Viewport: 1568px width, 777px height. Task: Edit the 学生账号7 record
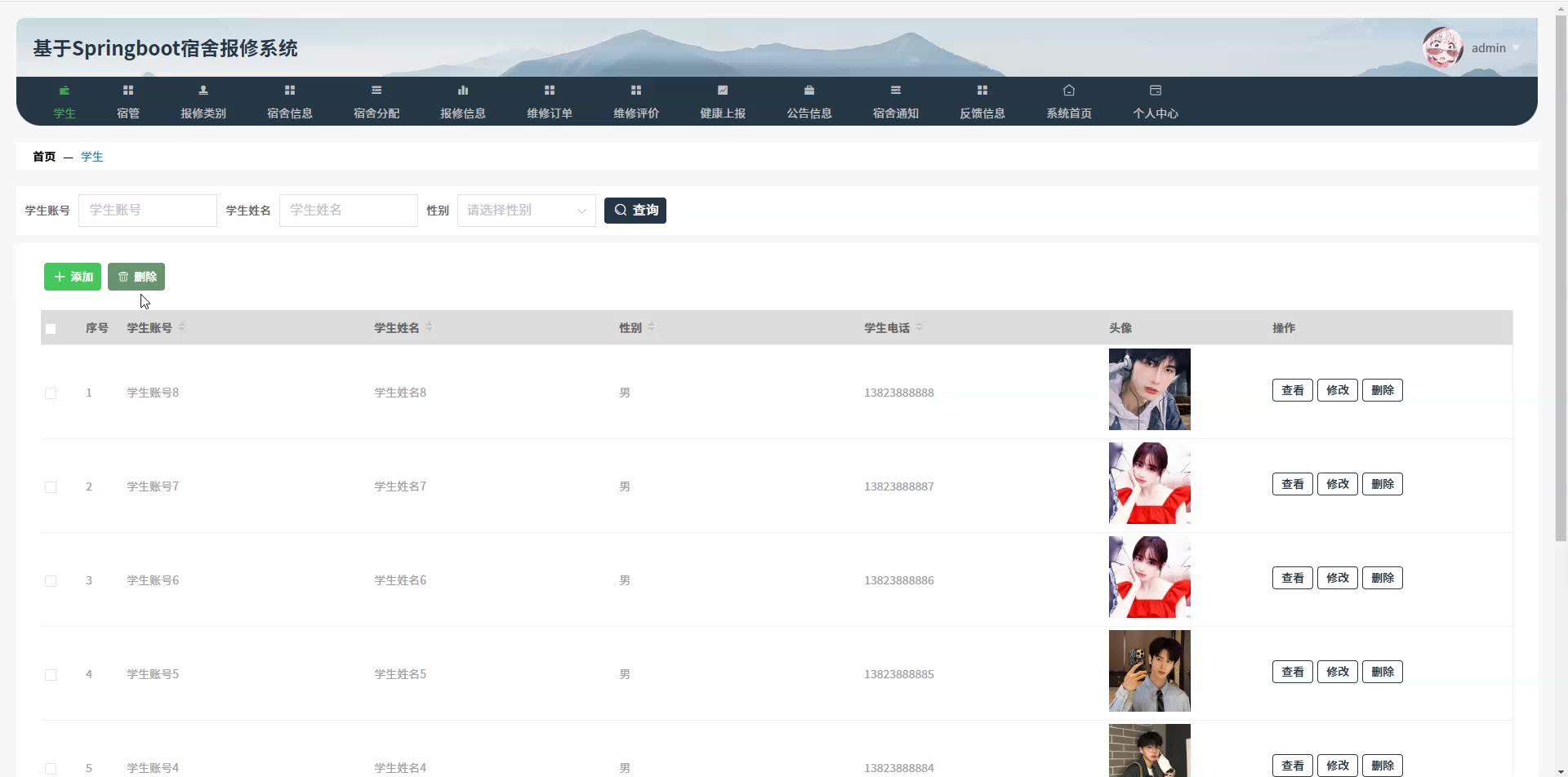coord(1338,484)
